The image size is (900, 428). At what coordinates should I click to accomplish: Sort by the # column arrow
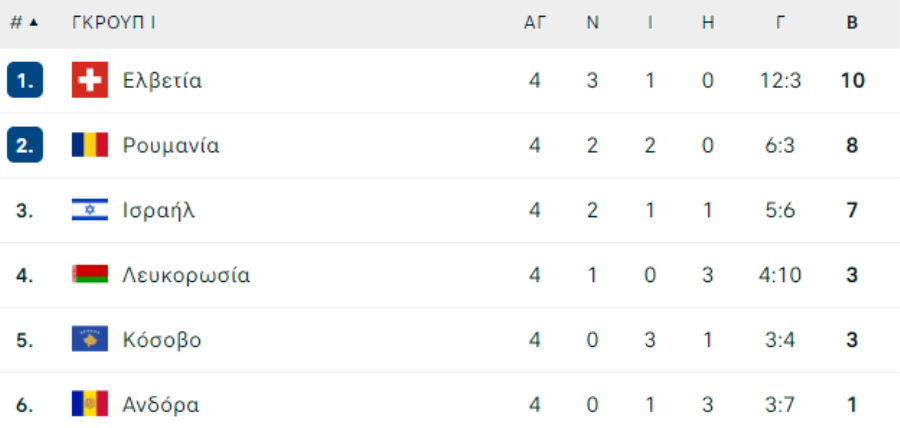point(33,23)
